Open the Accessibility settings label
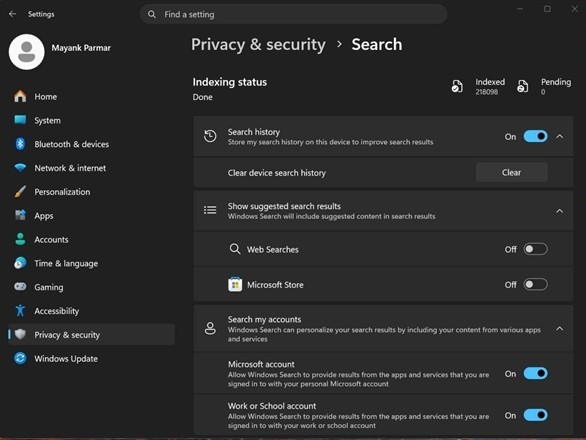586x440 pixels. (x=56, y=311)
